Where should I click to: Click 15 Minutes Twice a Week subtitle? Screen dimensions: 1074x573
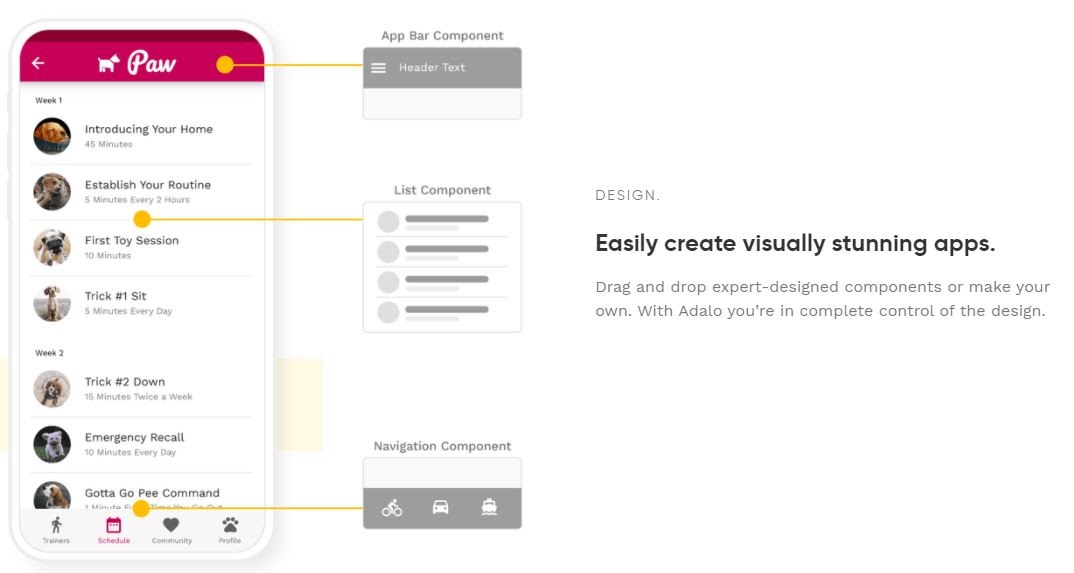pyautogui.click(x=138, y=397)
